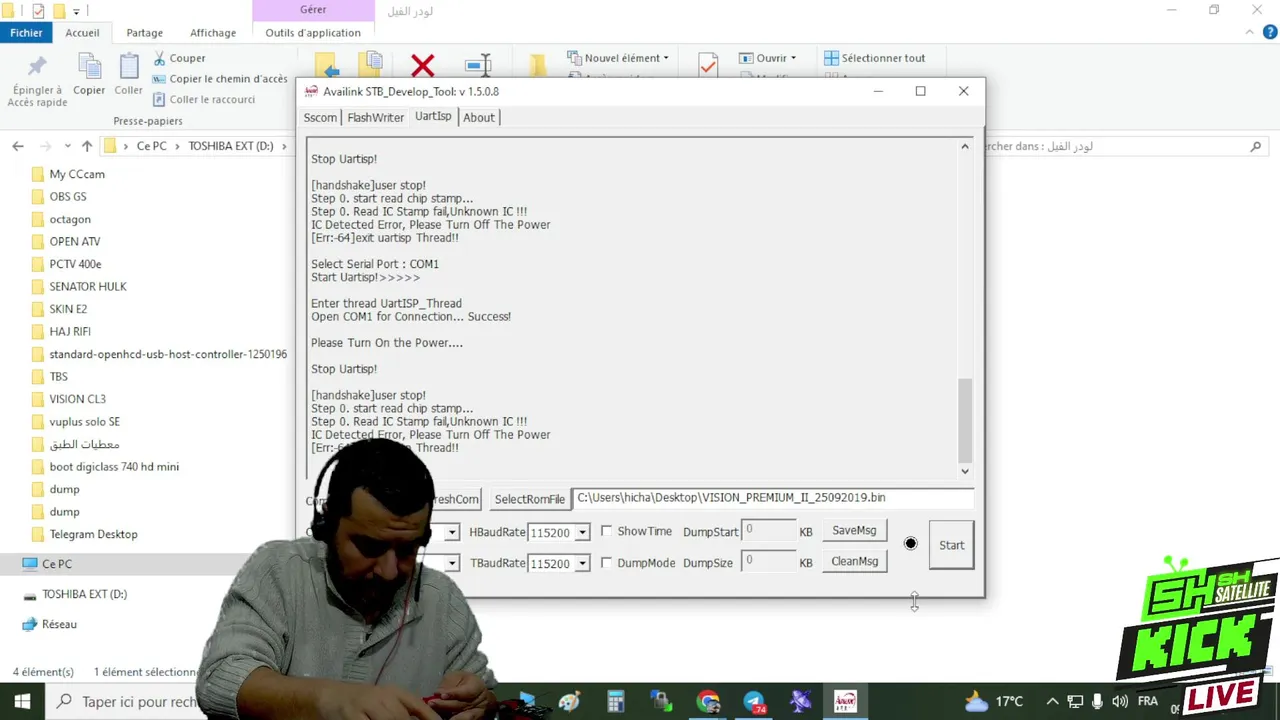Open Telegram from the taskbar
1280x720 pixels.
click(x=754, y=701)
